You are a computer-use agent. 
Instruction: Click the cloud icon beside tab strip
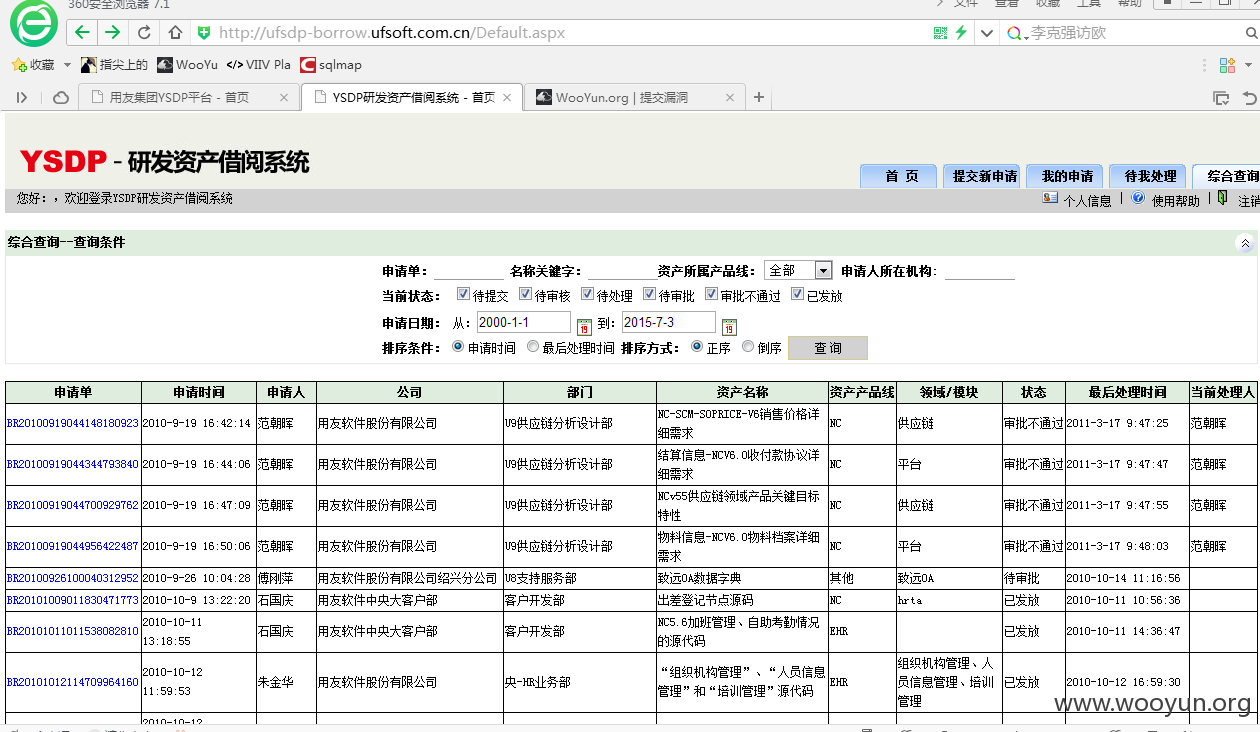tap(61, 97)
